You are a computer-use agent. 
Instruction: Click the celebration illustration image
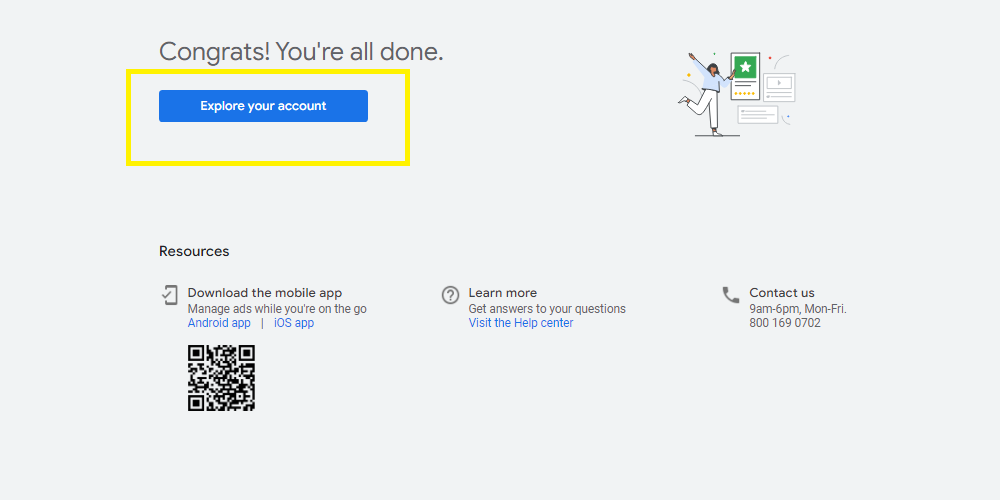click(737, 94)
